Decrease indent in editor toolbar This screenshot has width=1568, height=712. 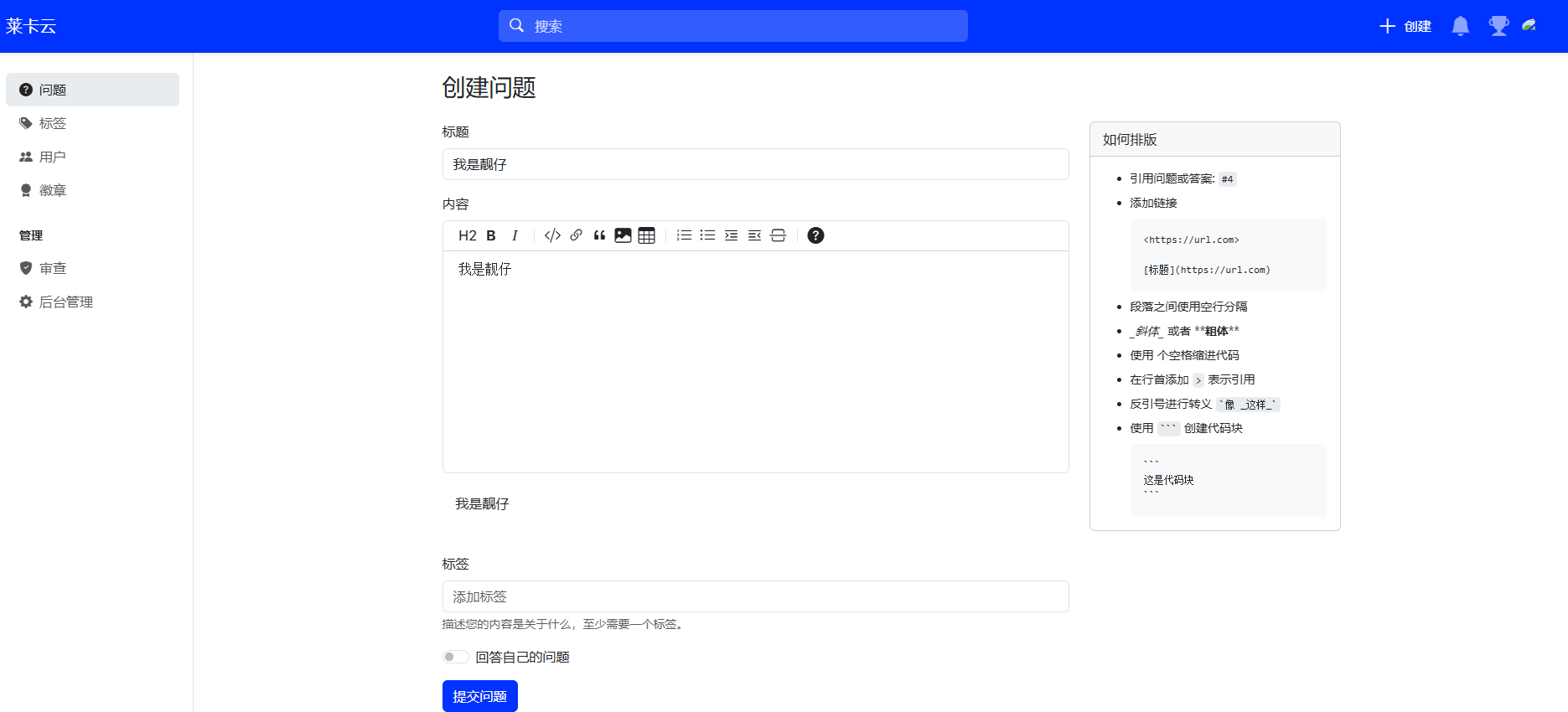tap(754, 235)
